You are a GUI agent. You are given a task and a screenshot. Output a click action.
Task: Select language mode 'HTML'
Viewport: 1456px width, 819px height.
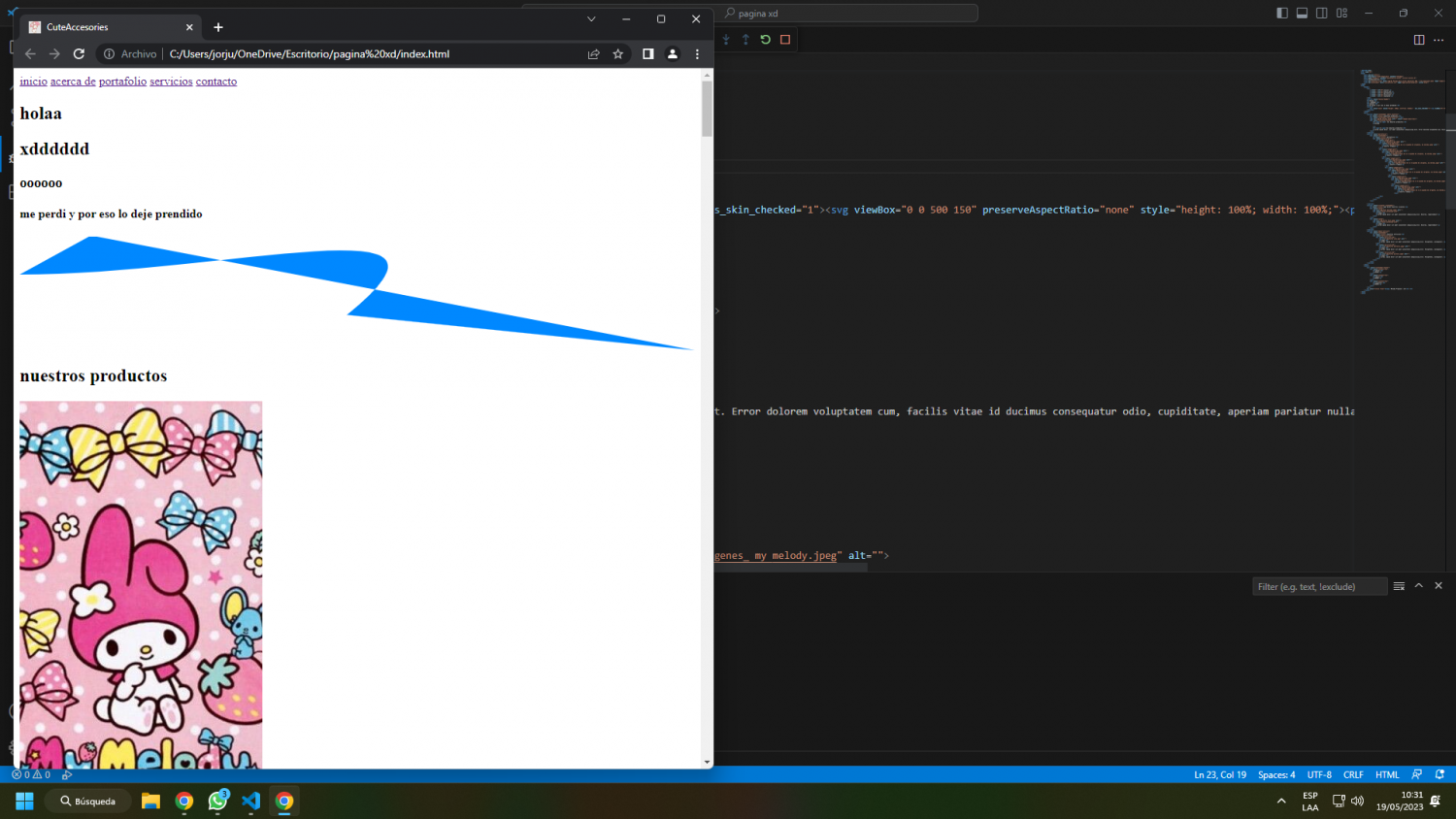[1387, 775]
